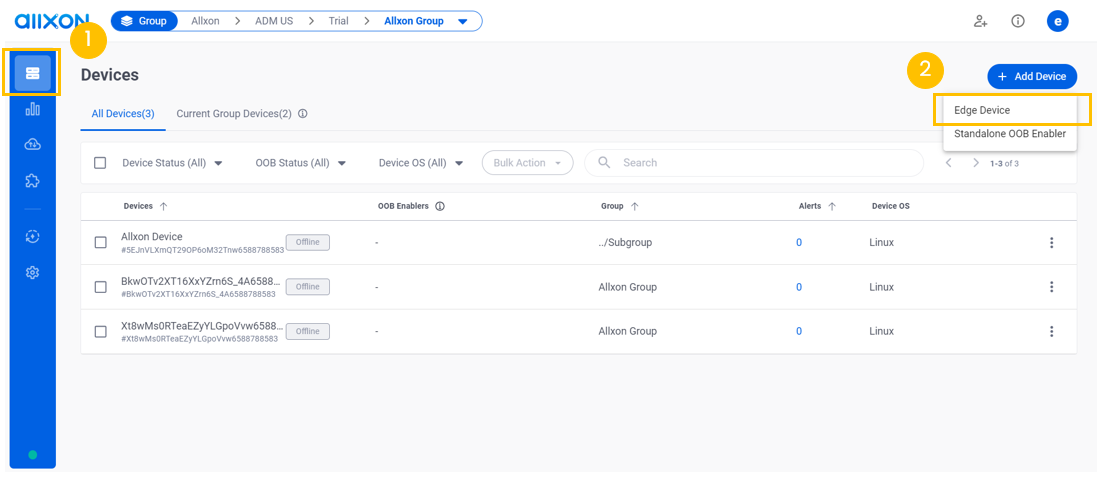Expand the Device OS (All) filter
The width and height of the screenshot is (1097, 477).
(x=420, y=163)
